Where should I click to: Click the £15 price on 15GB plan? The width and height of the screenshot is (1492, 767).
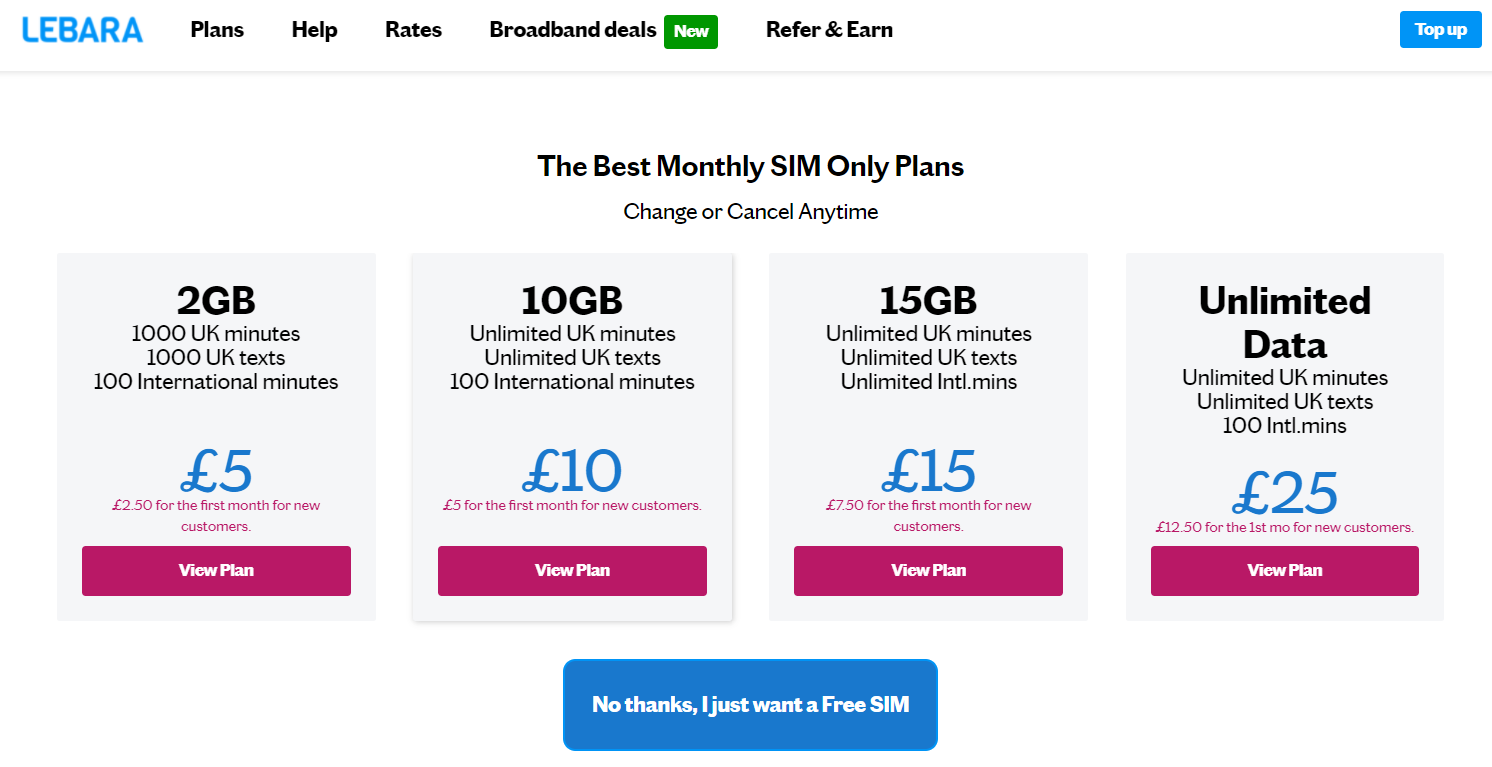(928, 470)
